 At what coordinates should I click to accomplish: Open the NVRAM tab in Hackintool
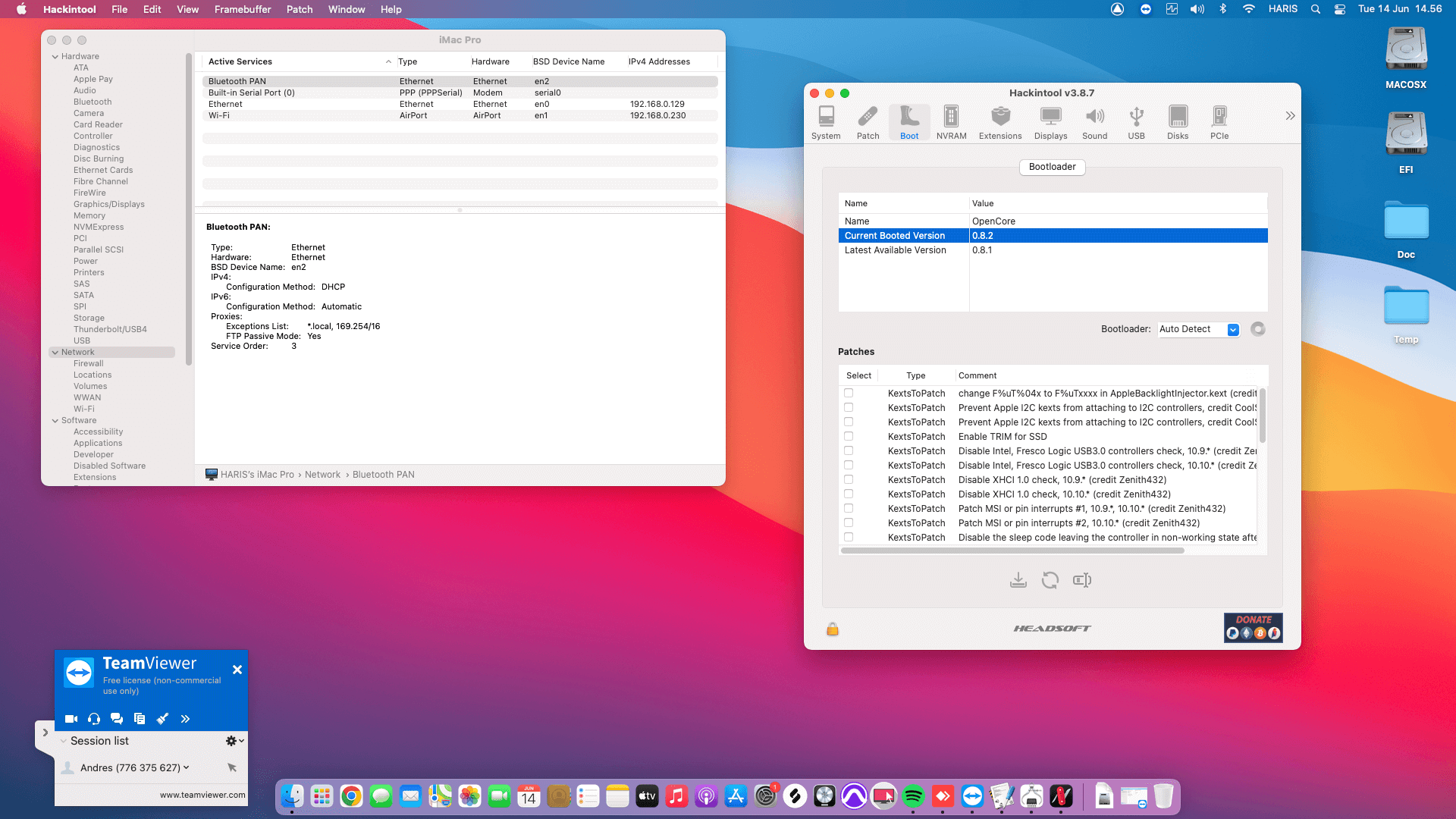tap(951, 122)
